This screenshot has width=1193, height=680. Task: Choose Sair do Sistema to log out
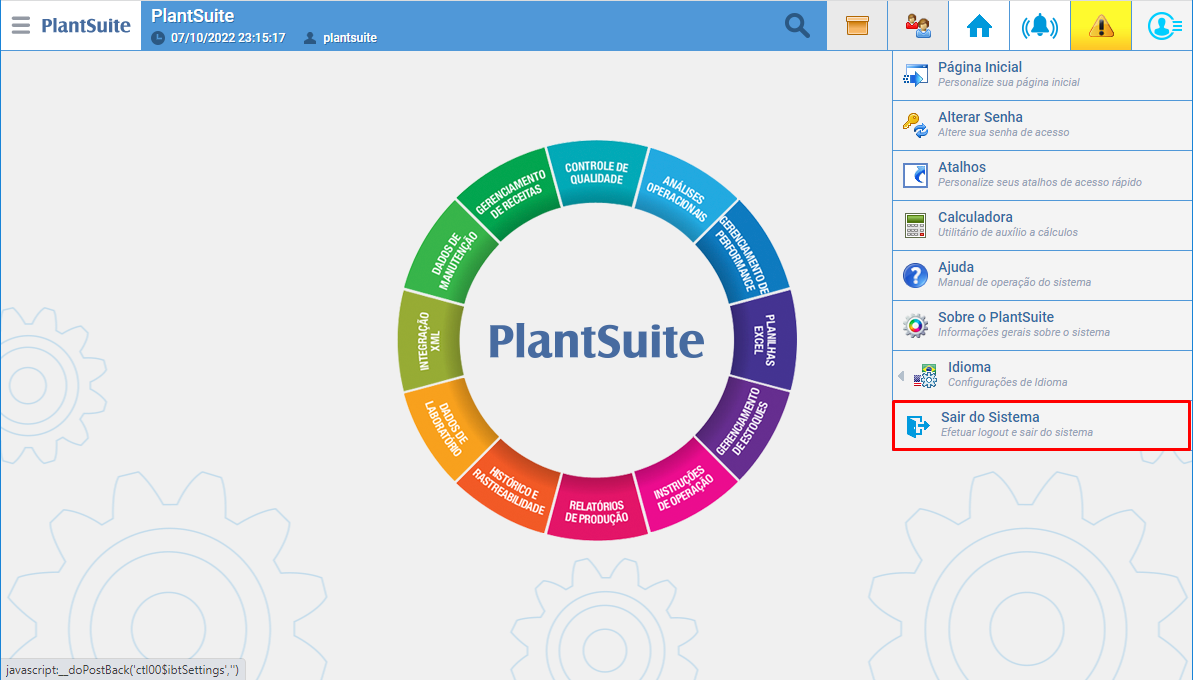[x=1042, y=425]
